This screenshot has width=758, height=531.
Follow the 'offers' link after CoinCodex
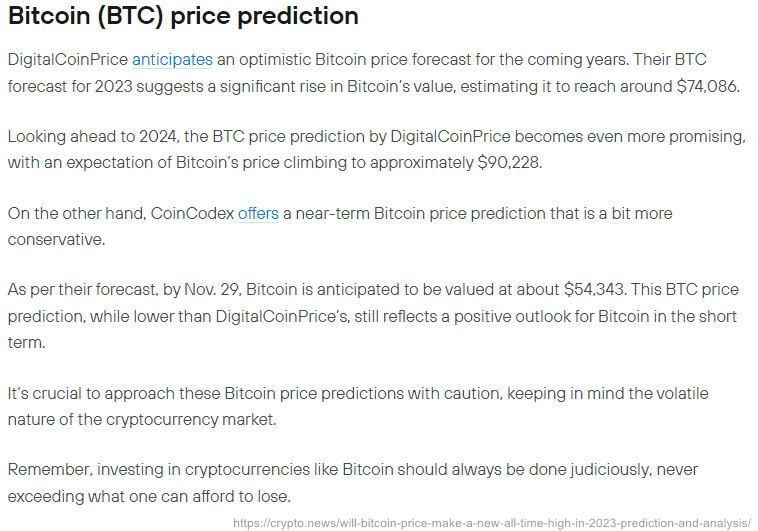[x=258, y=213]
